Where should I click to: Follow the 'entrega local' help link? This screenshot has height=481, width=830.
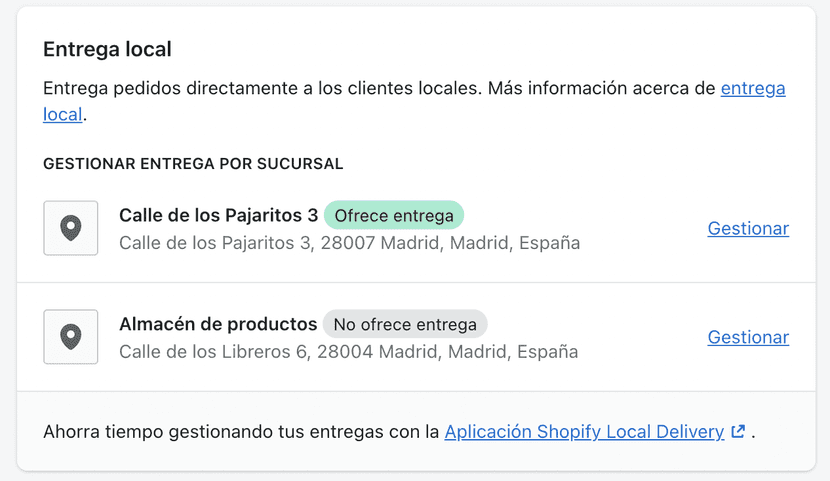point(752,88)
